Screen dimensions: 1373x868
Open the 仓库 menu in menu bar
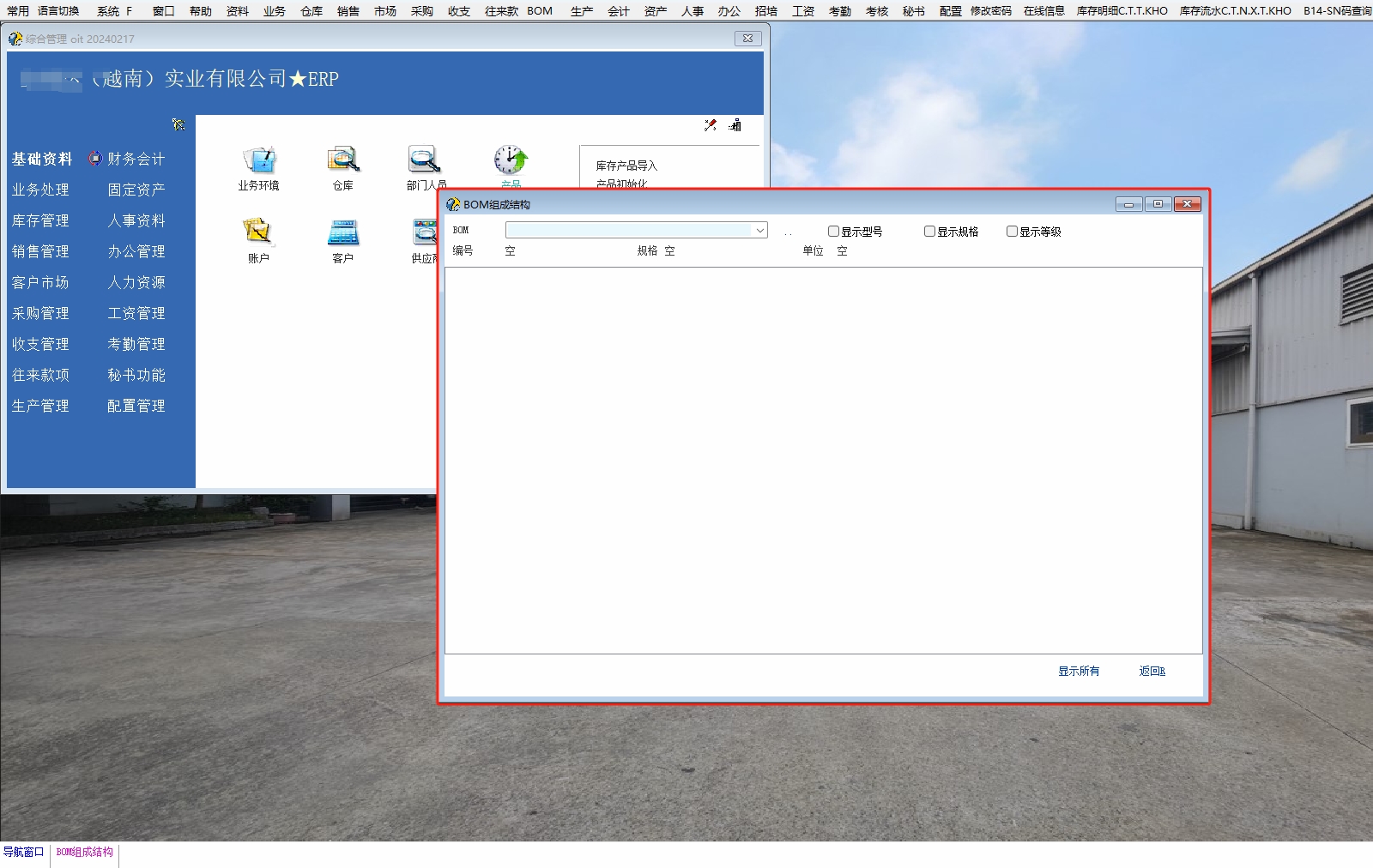coord(311,11)
